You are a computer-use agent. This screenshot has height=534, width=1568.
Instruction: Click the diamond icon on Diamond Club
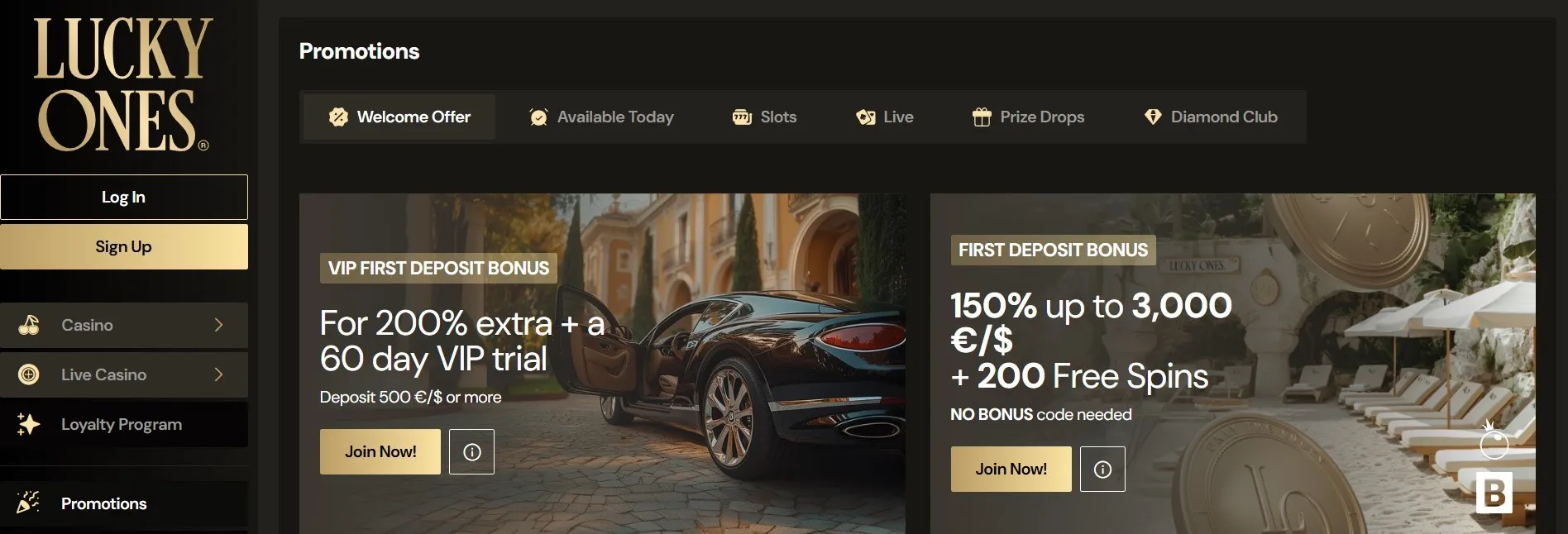tap(1153, 117)
